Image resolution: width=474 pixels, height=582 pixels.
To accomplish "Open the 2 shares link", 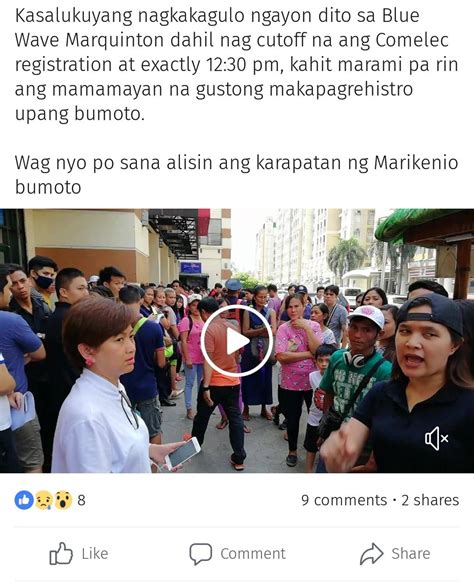I will 430,500.
